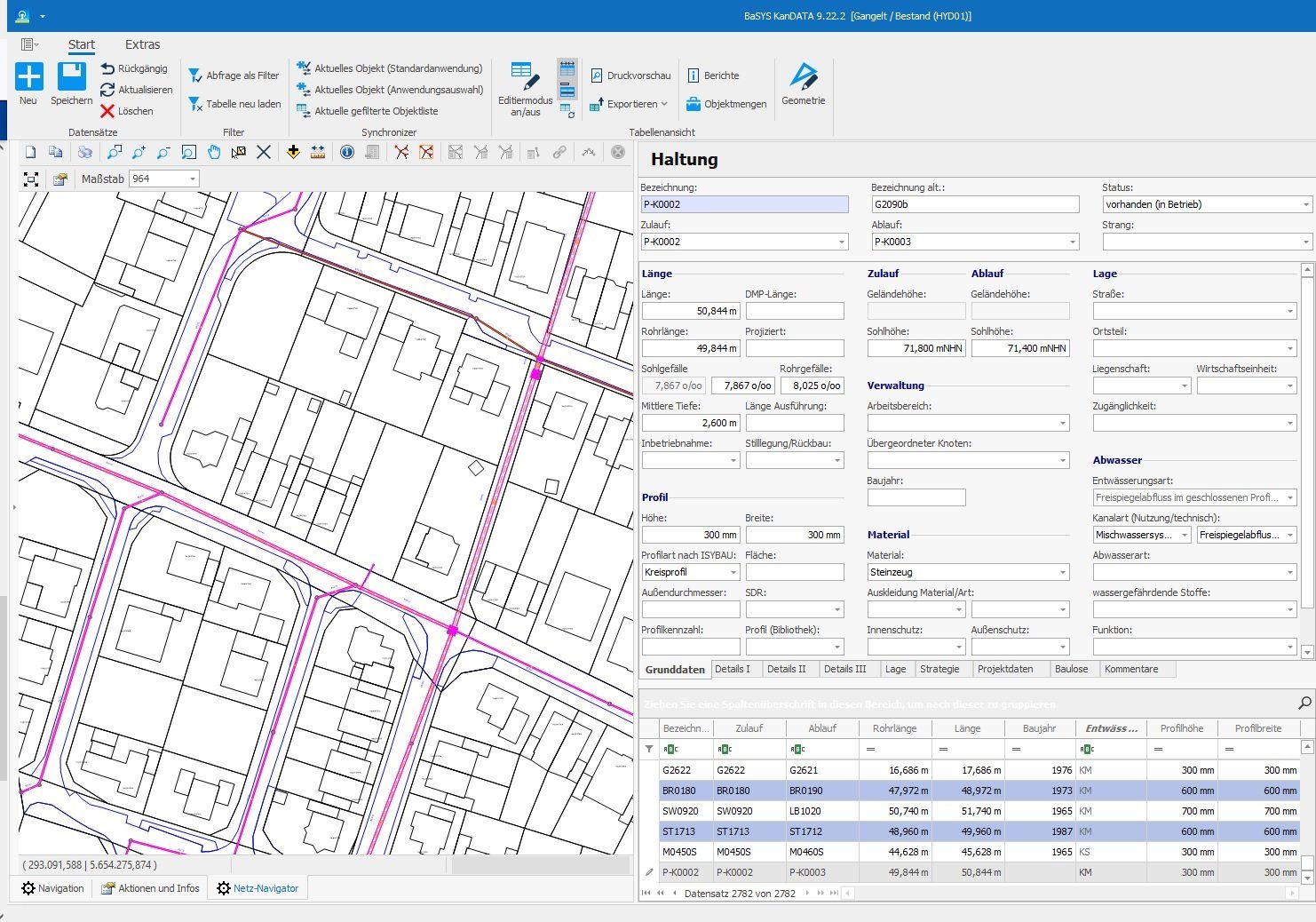Click the Neu plus icon
Screen dimensions: 1316x922
(x=28, y=77)
